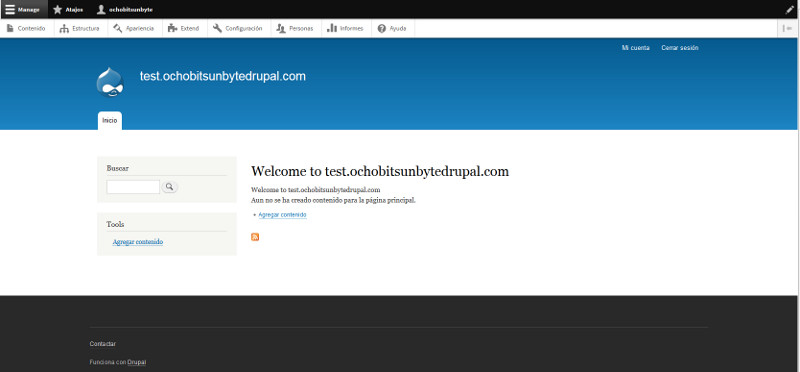Viewport: 800px width, 372px height.
Task: Open Atajos star shortcut menu
Action: pyautogui.click(x=68, y=10)
